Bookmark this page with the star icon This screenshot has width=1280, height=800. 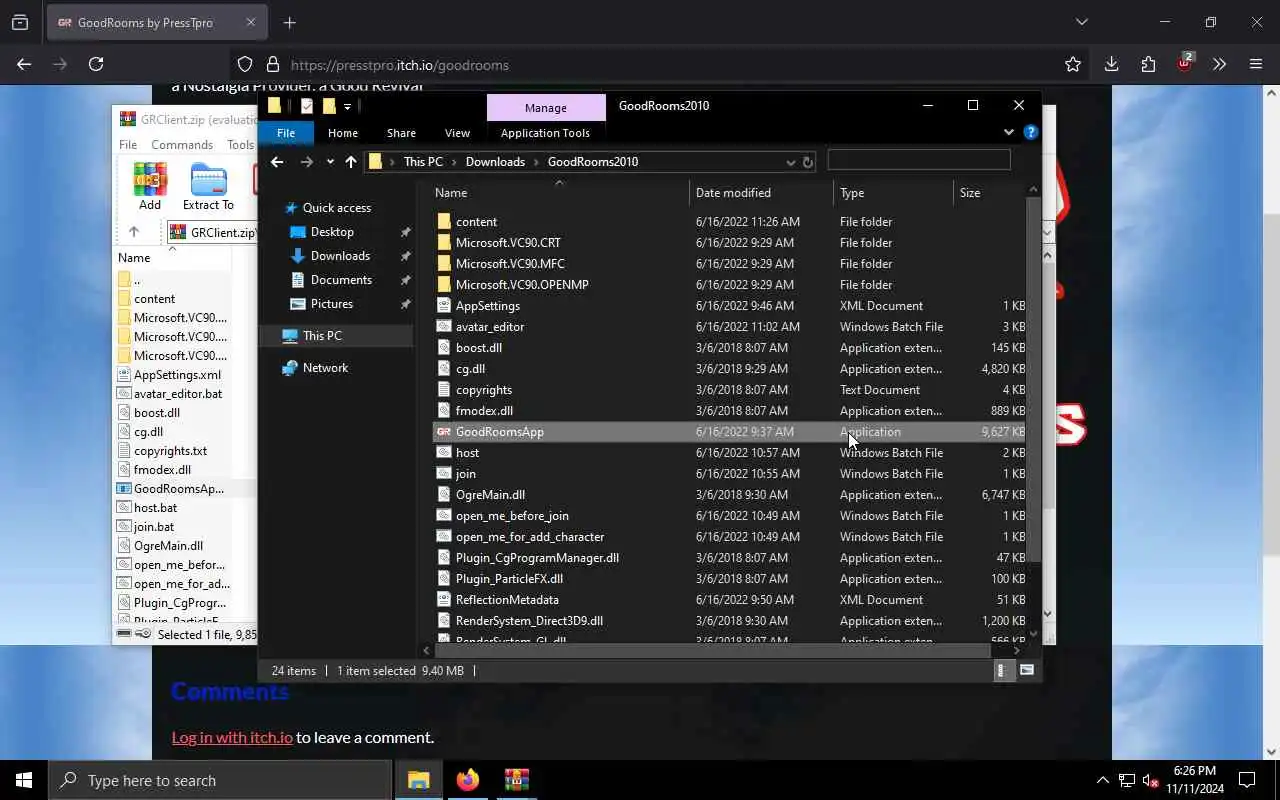[1073, 64]
